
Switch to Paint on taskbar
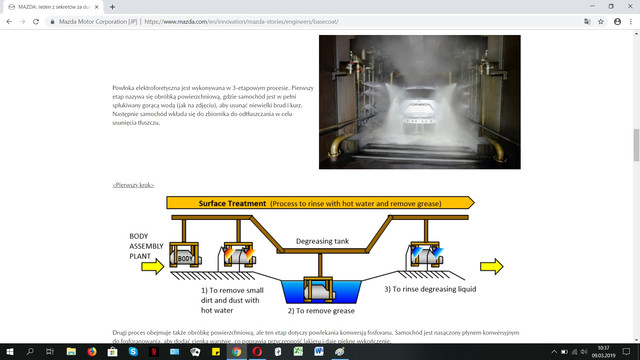340,351
